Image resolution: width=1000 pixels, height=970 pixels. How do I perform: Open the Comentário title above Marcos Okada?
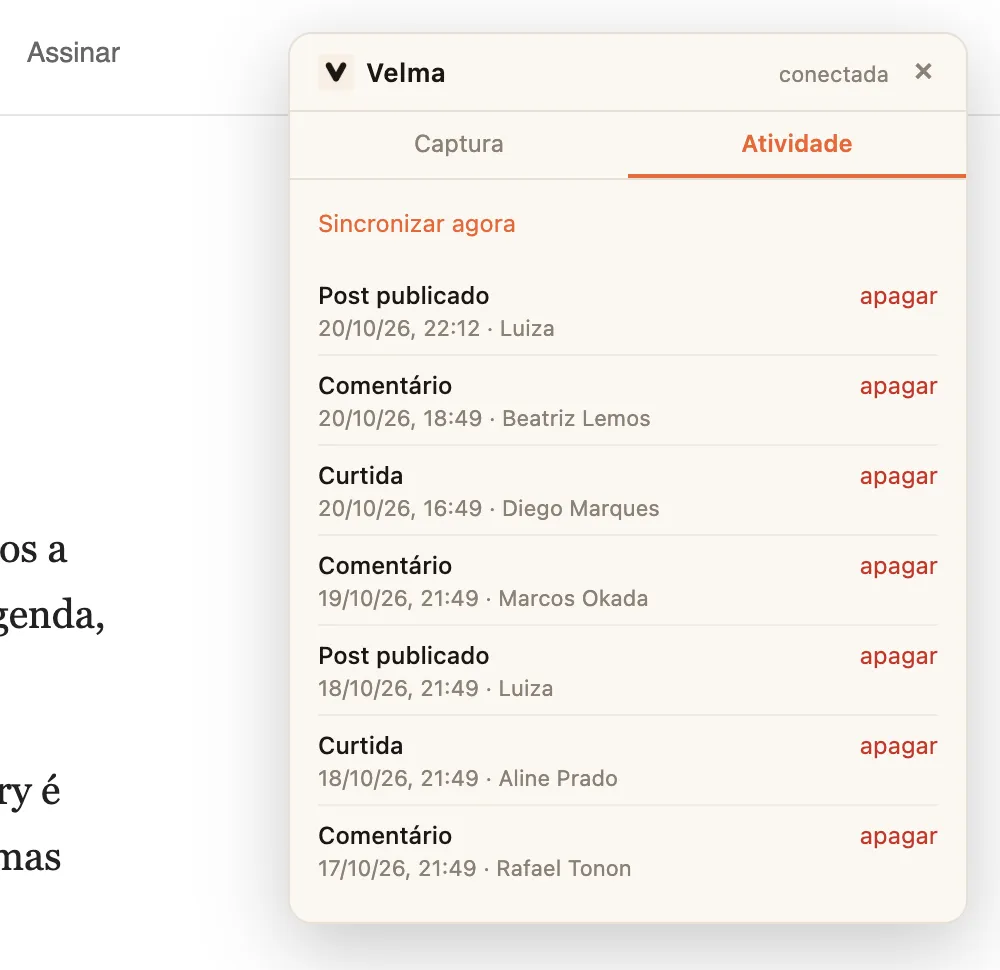(x=385, y=566)
